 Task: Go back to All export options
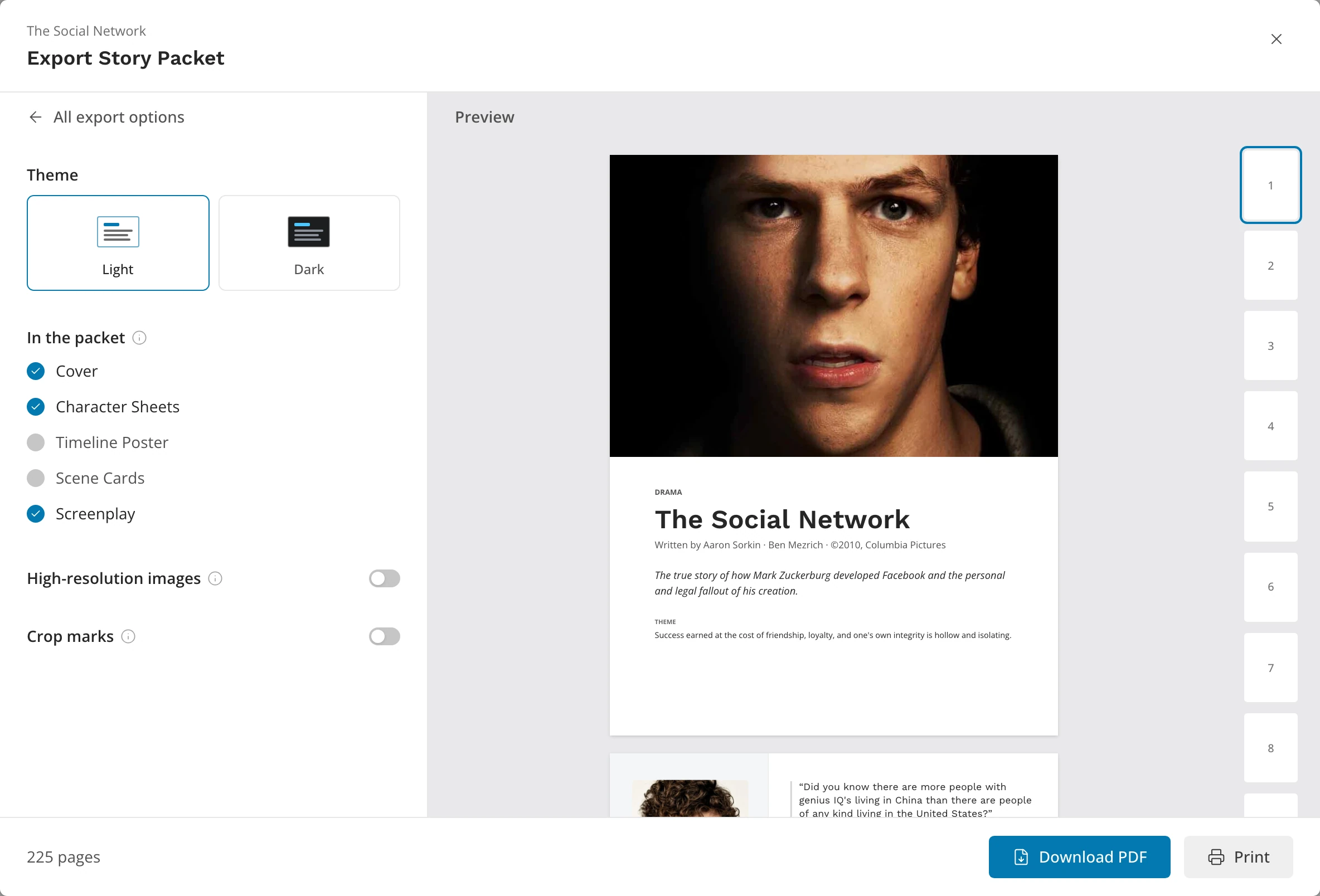tap(106, 117)
